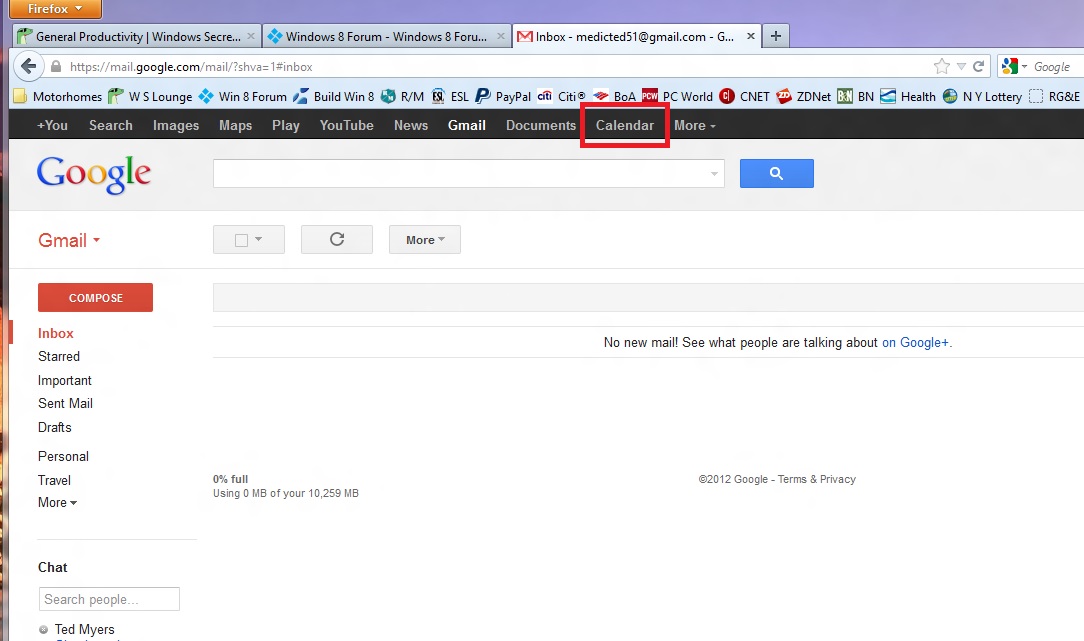Viewport: 1084px width, 641px height.
Task: Close the Windows 8 Forum tab
Action: coord(501,36)
